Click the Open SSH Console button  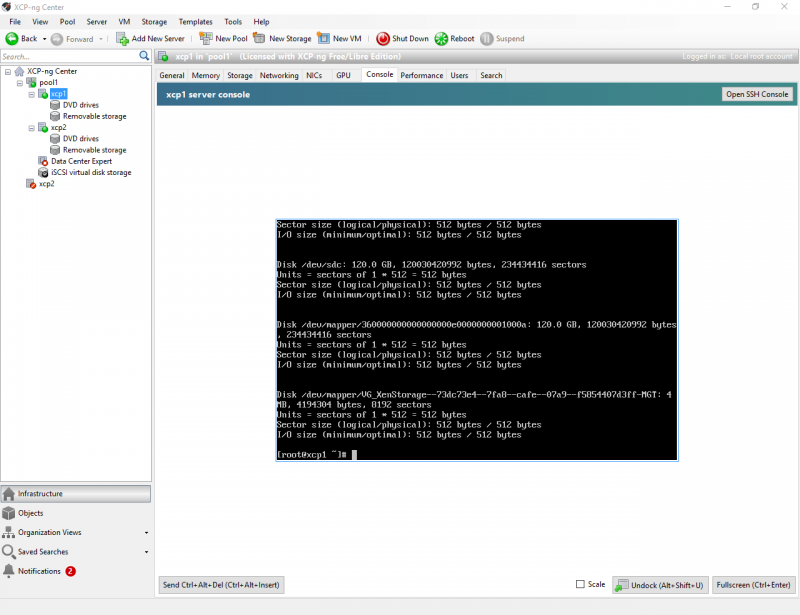click(757, 94)
